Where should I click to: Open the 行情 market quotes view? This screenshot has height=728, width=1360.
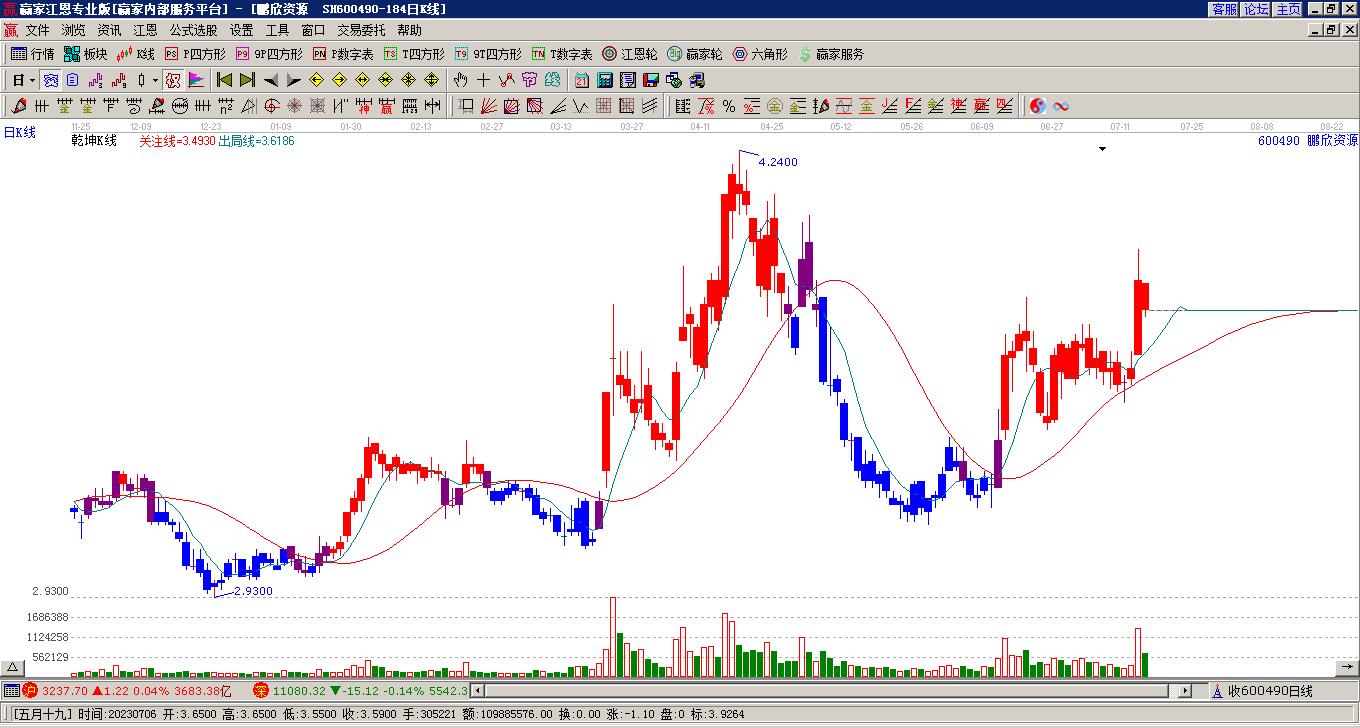[x=32, y=54]
